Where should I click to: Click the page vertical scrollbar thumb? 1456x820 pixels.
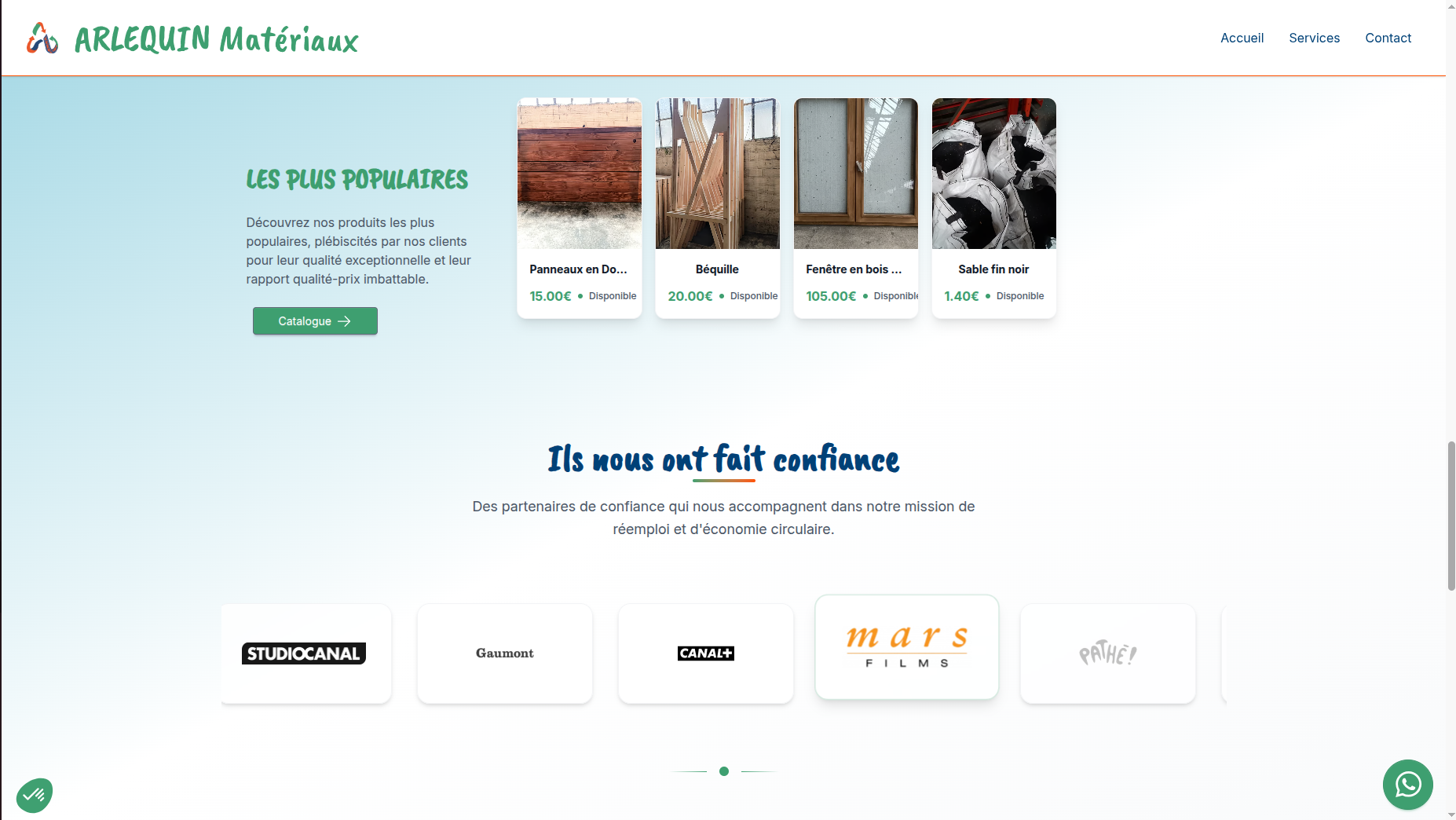point(1451,516)
